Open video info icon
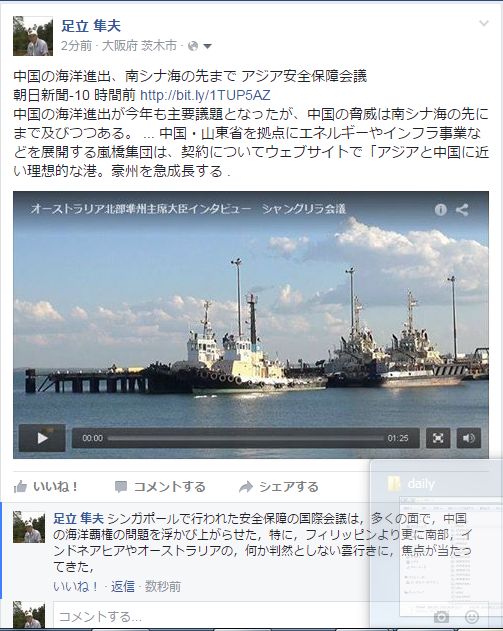 pyautogui.click(x=441, y=210)
